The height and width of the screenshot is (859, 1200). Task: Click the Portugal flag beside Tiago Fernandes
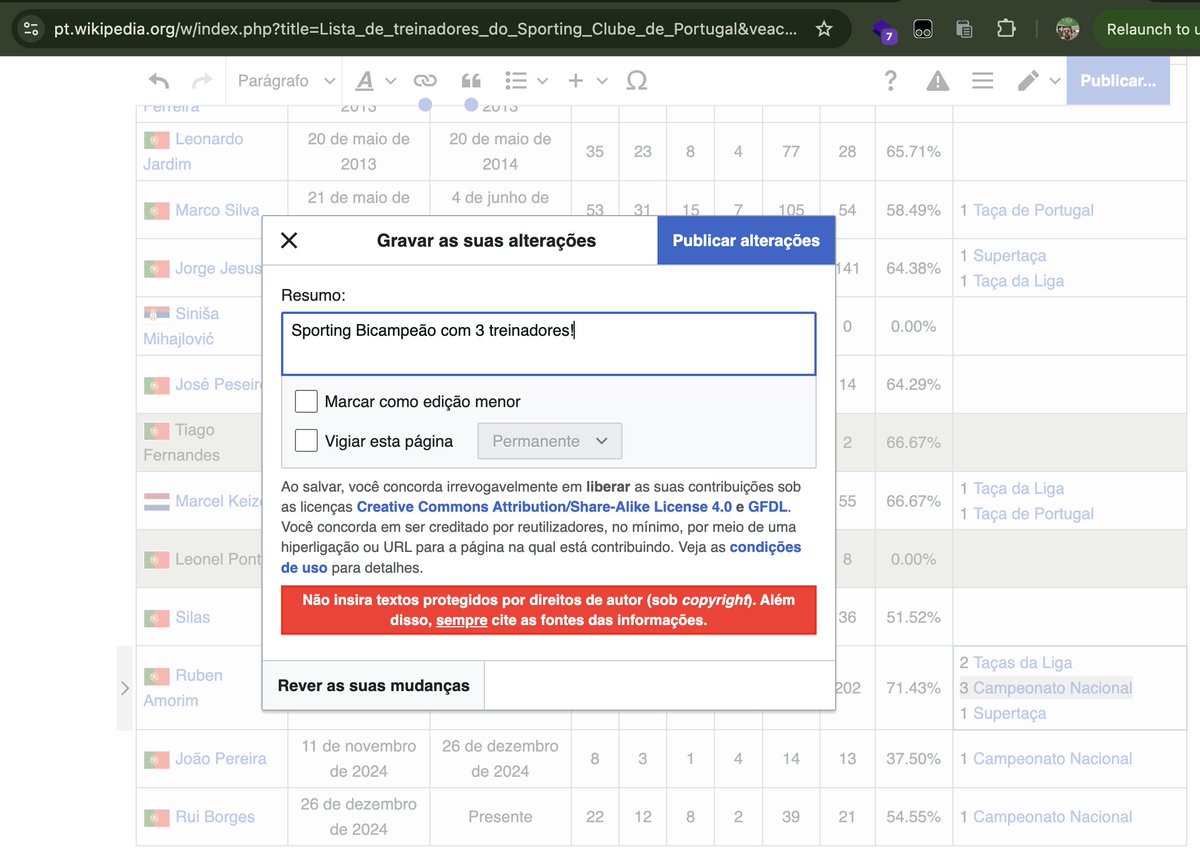click(x=156, y=430)
